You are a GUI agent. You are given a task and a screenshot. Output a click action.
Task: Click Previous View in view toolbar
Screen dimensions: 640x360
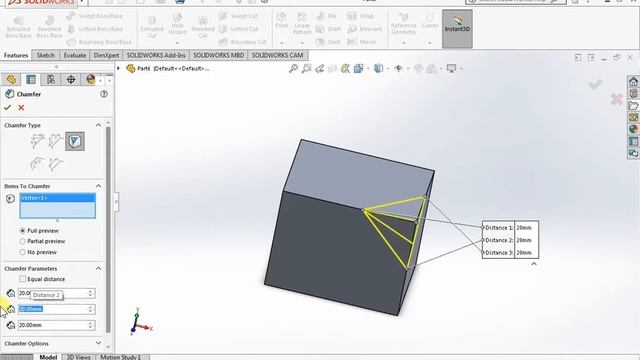(x=319, y=69)
